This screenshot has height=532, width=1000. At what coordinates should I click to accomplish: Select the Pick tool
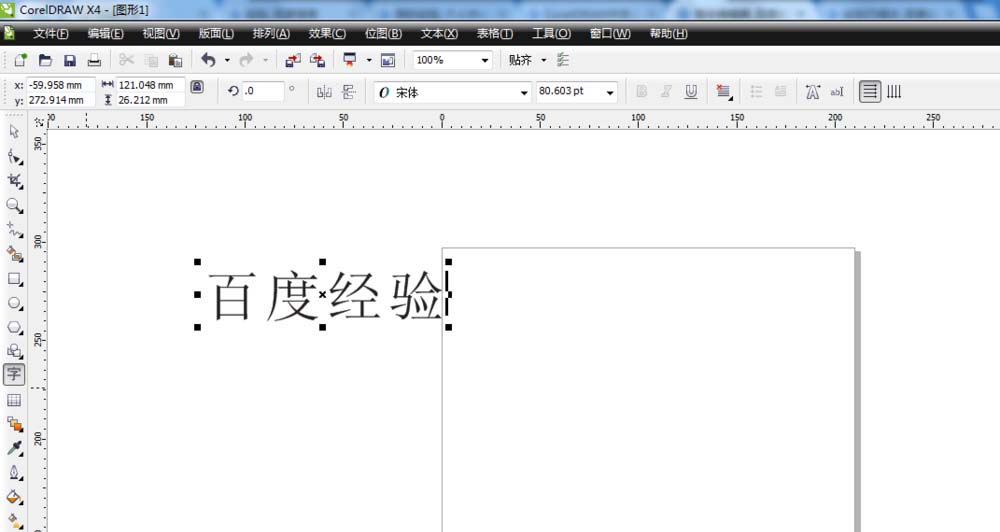click(14, 131)
